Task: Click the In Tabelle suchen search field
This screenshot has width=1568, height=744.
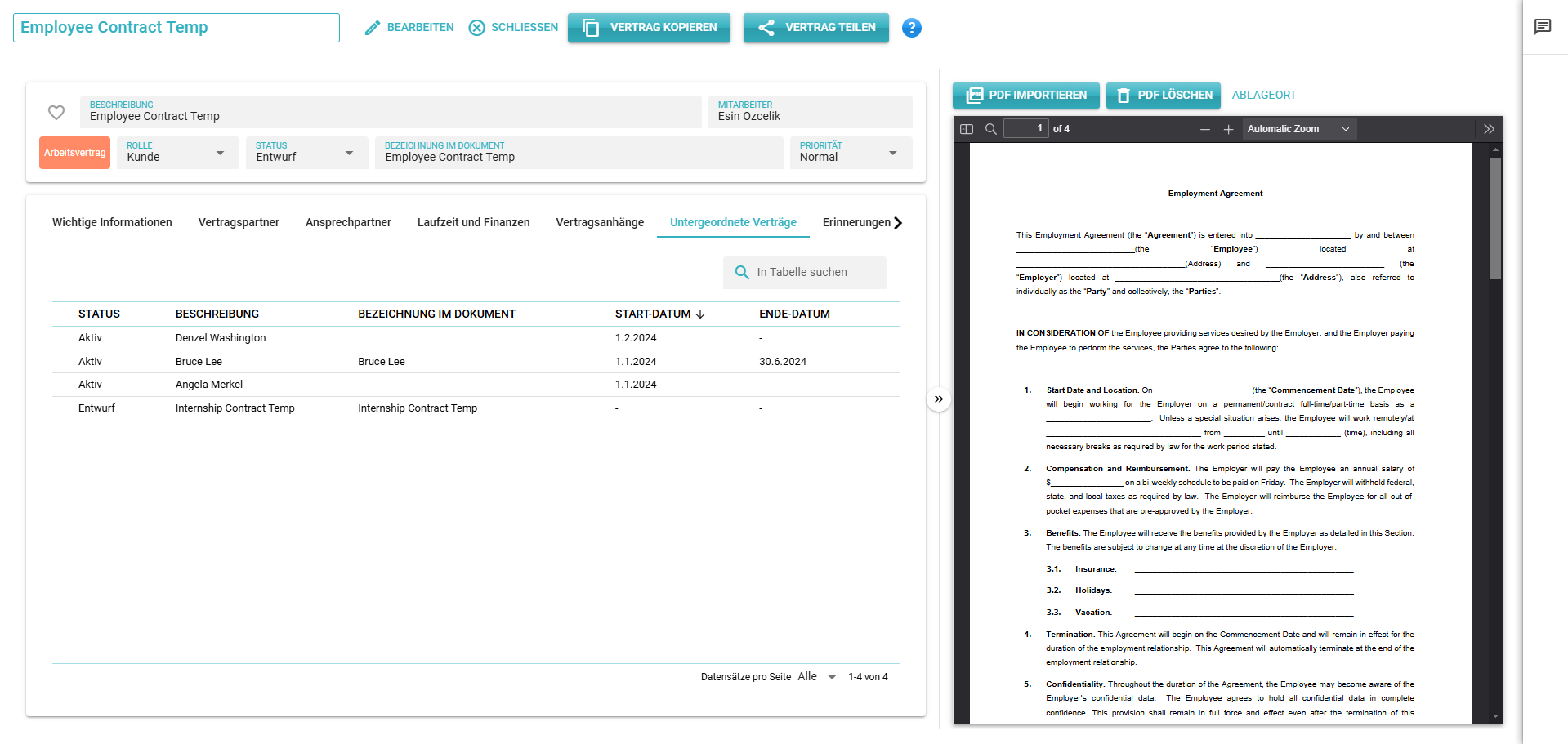Action: click(805, 272)
